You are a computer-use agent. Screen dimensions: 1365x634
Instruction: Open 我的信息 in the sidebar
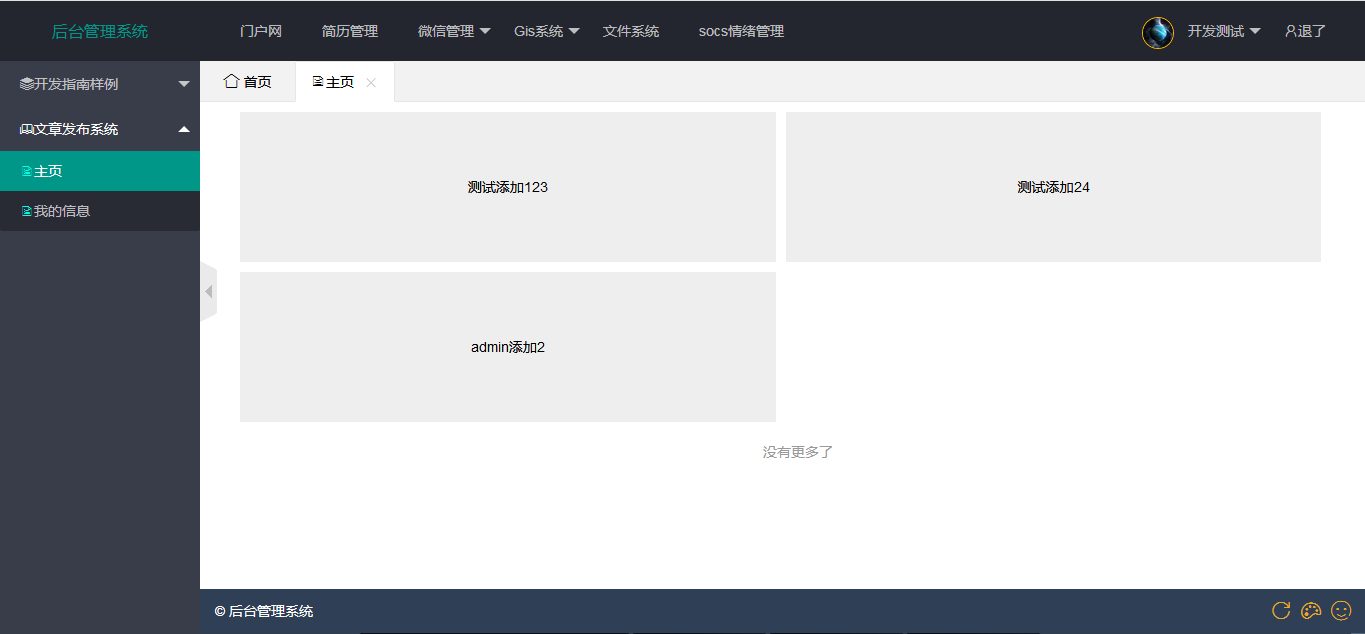[x=100, y=211]
